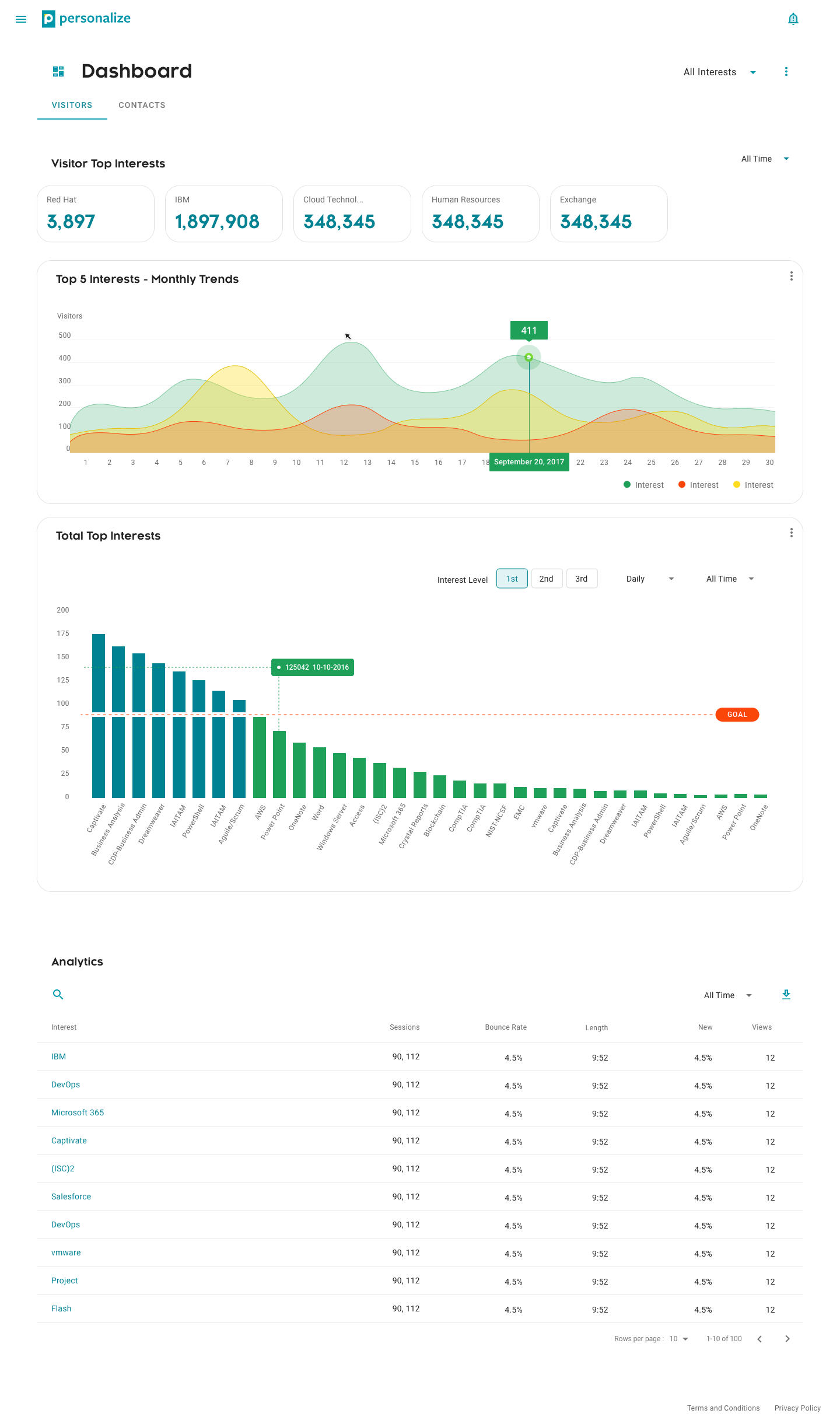Viewport: 840px width, 1424px height.
Task: Toggle the green Interest legend series
Action: [643, 485]
